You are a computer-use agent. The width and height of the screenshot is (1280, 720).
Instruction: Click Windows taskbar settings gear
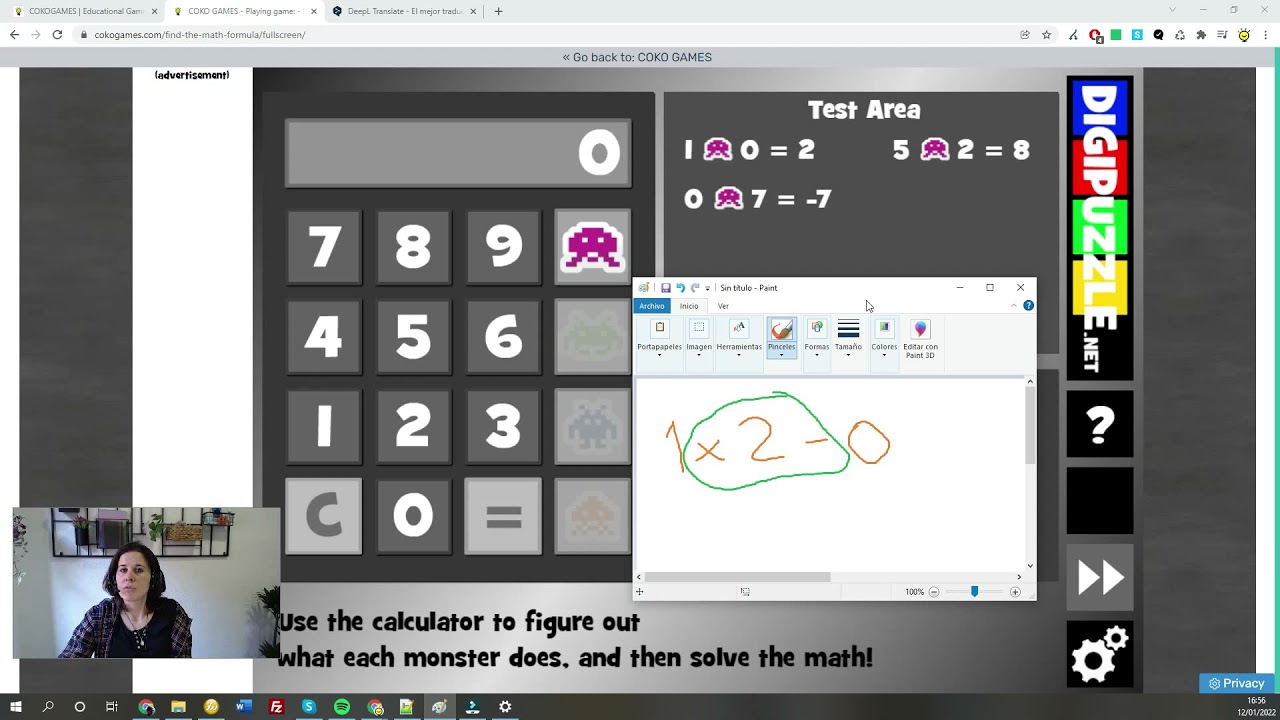505,707
